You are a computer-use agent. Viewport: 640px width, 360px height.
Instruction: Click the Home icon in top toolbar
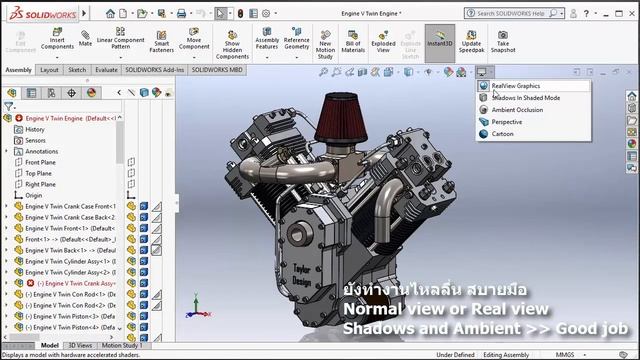[x=110, y=13]
